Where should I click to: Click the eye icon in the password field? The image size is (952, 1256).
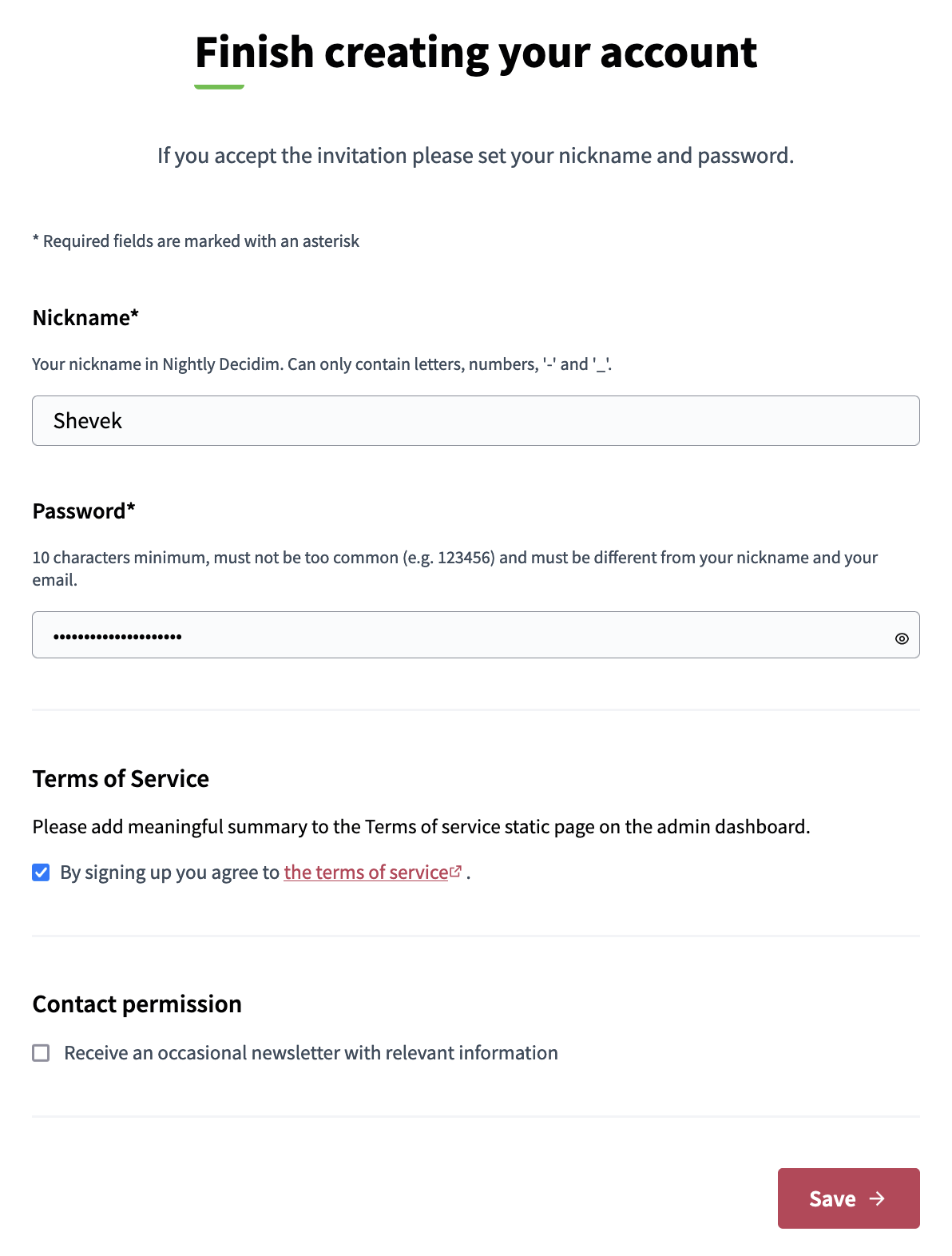pos(902,638)
